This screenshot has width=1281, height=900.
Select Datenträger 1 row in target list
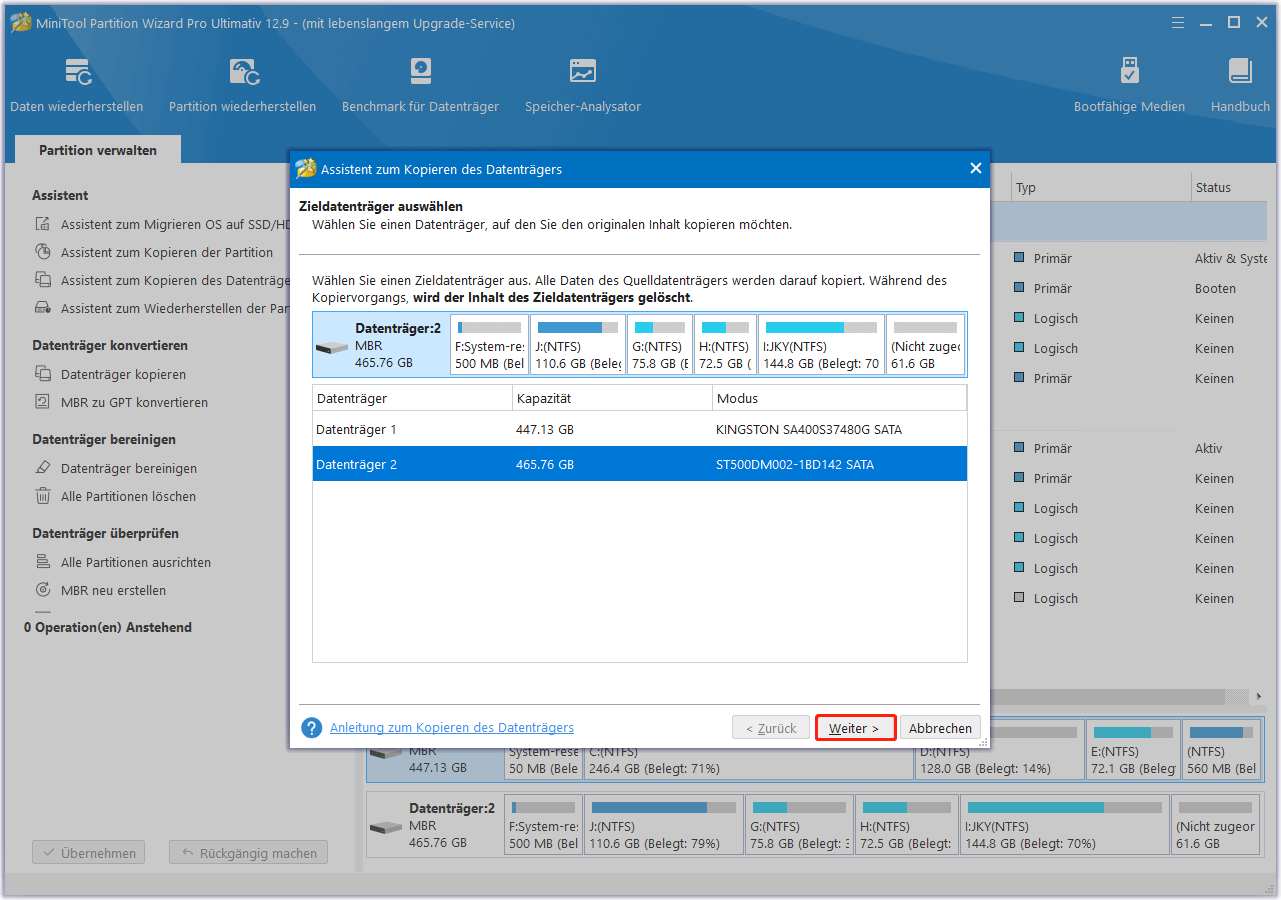click(640, 429)
